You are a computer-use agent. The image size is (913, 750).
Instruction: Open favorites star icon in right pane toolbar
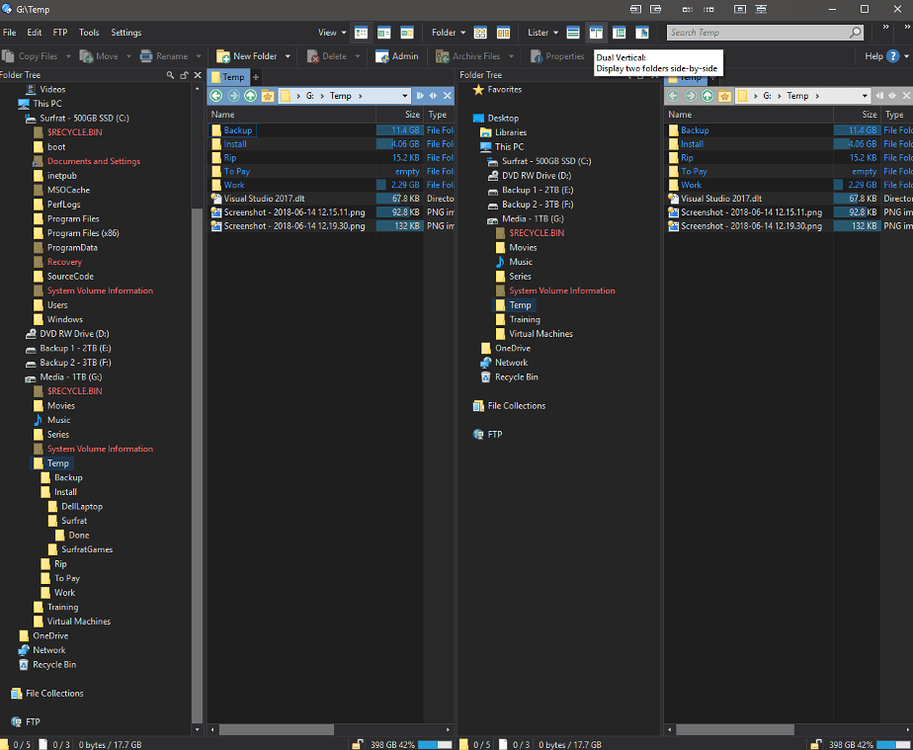click(725, 96)
